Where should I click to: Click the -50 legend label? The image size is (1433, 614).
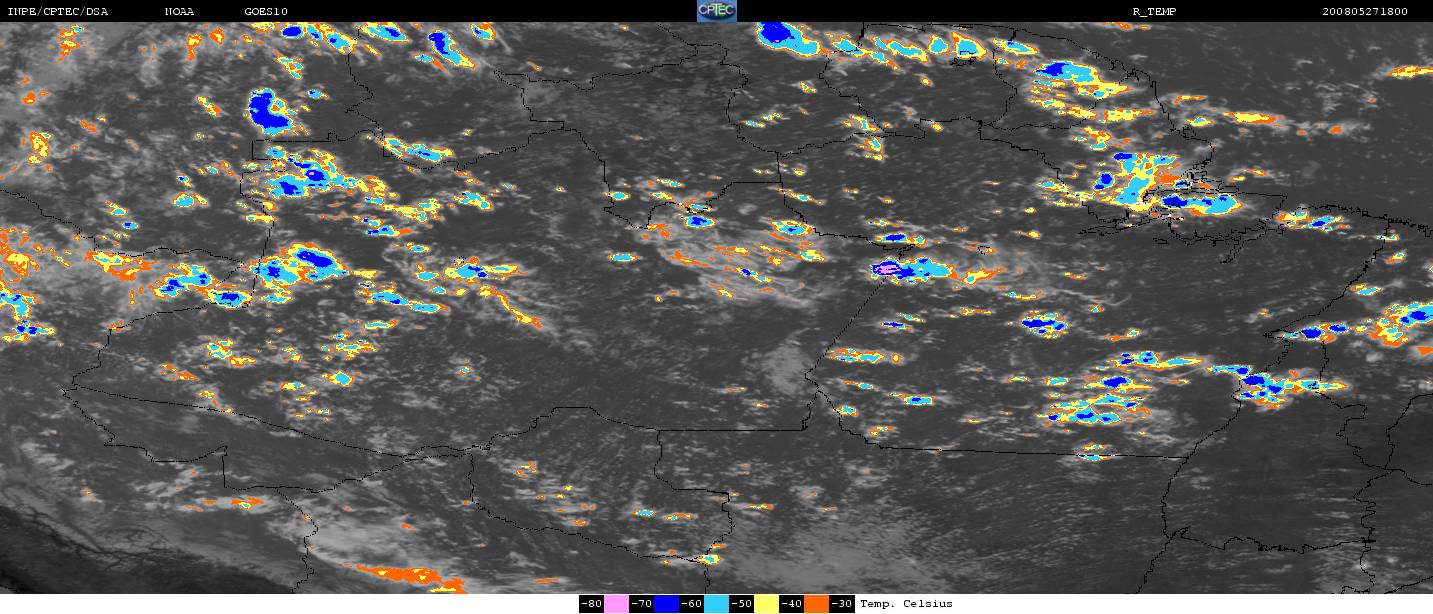point(742,604)
